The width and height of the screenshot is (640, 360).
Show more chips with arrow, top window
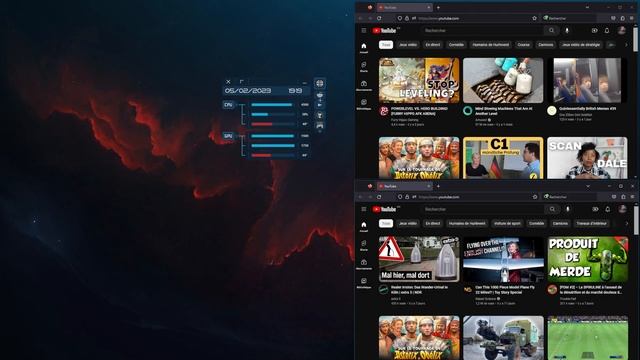tap(626, 45)
